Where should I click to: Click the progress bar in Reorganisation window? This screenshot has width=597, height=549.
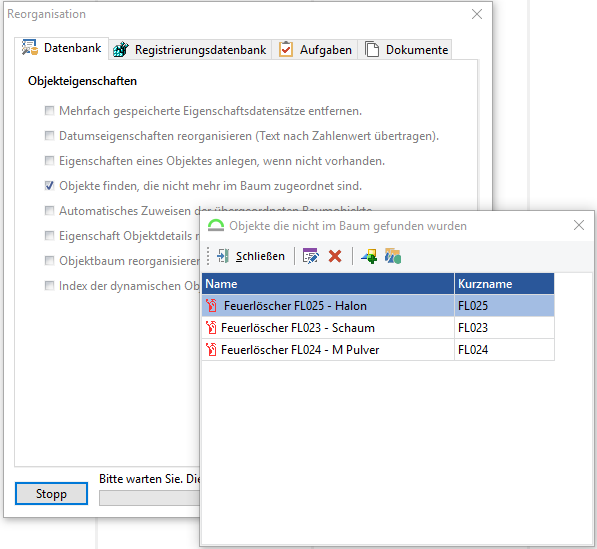pyautogui.click(x=149, y=498)
